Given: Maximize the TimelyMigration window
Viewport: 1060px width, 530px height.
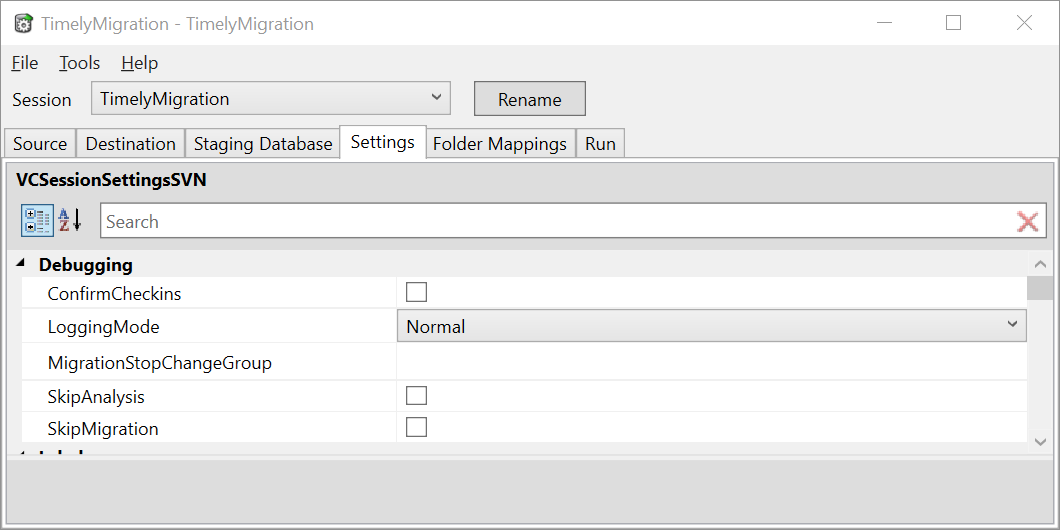Looking at the screenshot, I should (953, 23).
